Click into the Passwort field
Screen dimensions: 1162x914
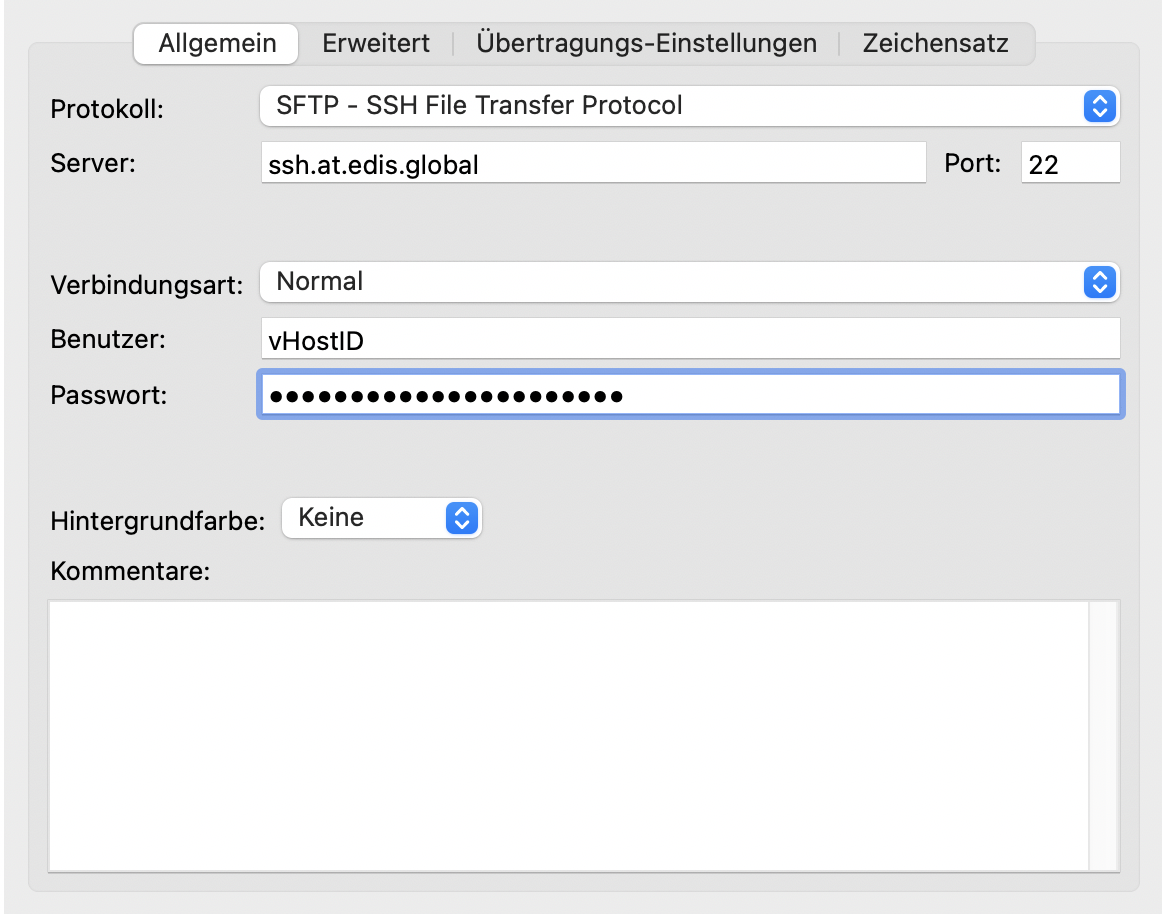691,394
